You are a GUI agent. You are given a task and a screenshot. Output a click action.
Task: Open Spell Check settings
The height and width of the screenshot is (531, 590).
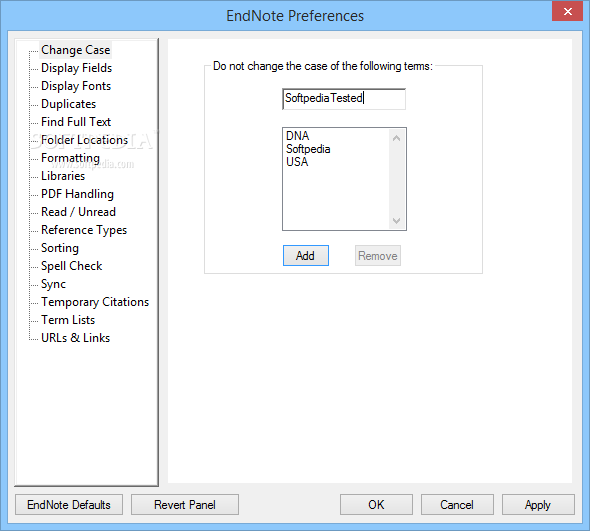[x=71, y=266]
